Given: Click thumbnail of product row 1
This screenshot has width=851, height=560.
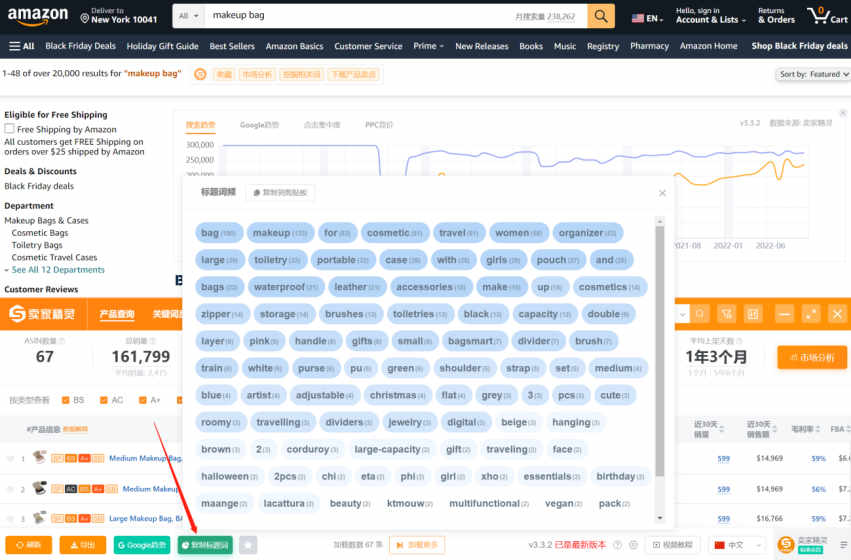Looking at the screenshot, I should tap(39, 457).
